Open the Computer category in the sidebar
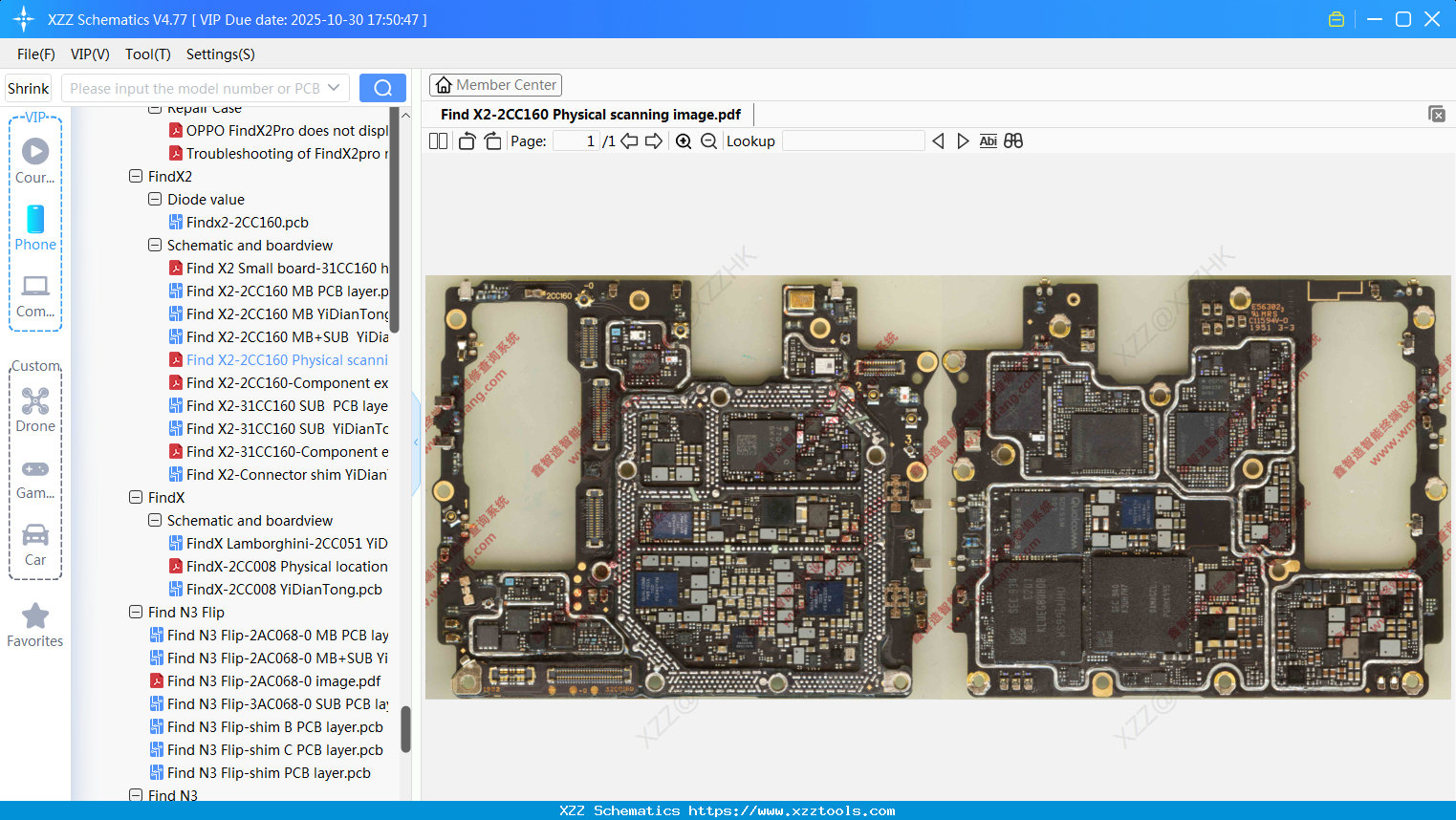1456x820 pixels. click(35, 295)
